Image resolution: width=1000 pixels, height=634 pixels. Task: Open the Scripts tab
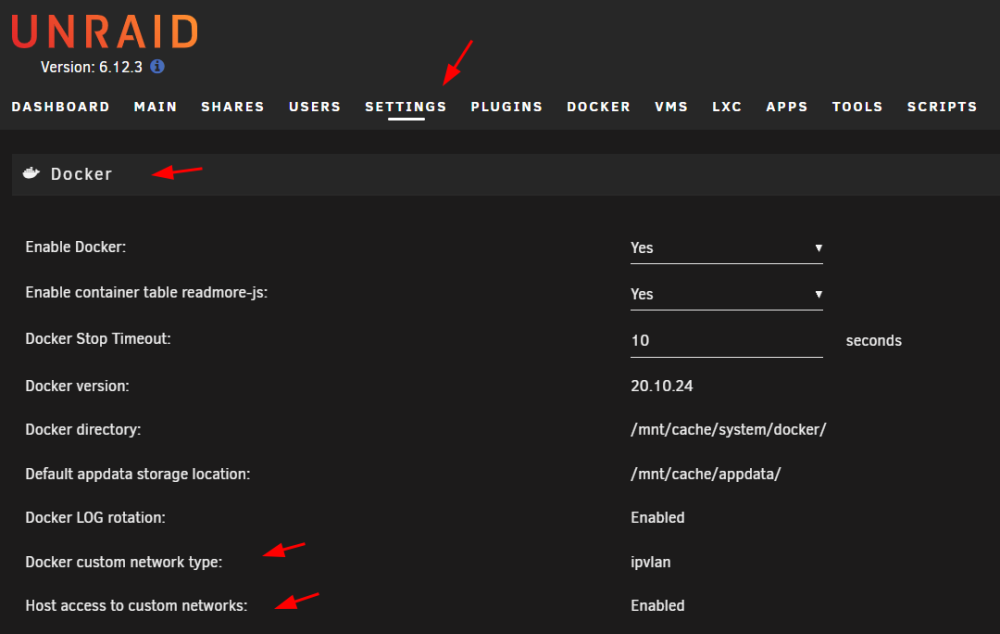[943, 107]
